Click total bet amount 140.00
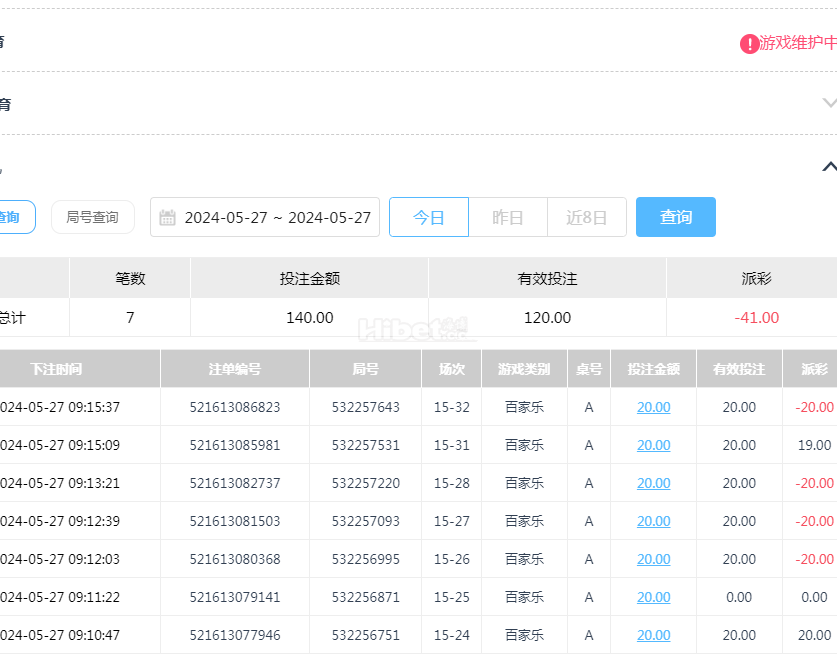The width and height of the screenshot is (837, 659). point(310,317)
